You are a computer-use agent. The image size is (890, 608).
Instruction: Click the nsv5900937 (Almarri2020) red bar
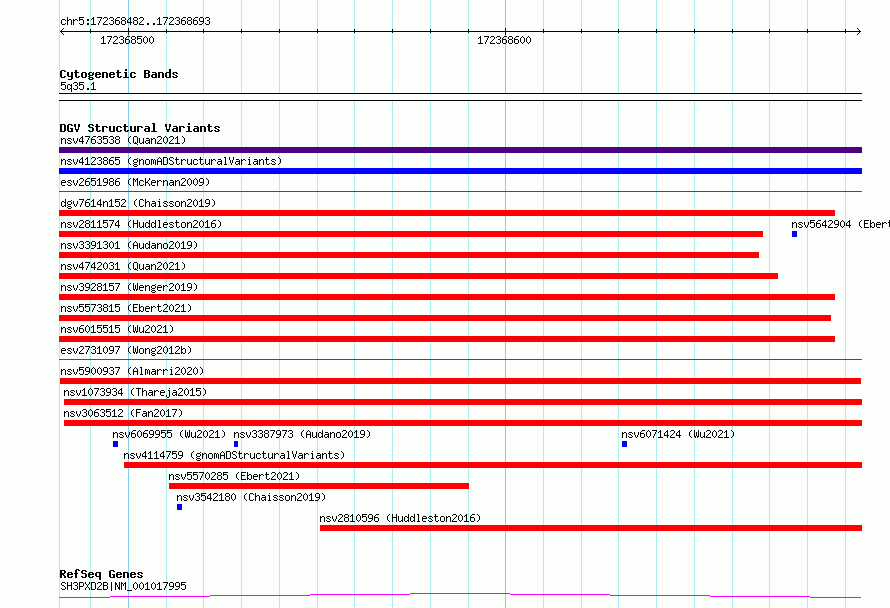[460, 381]
